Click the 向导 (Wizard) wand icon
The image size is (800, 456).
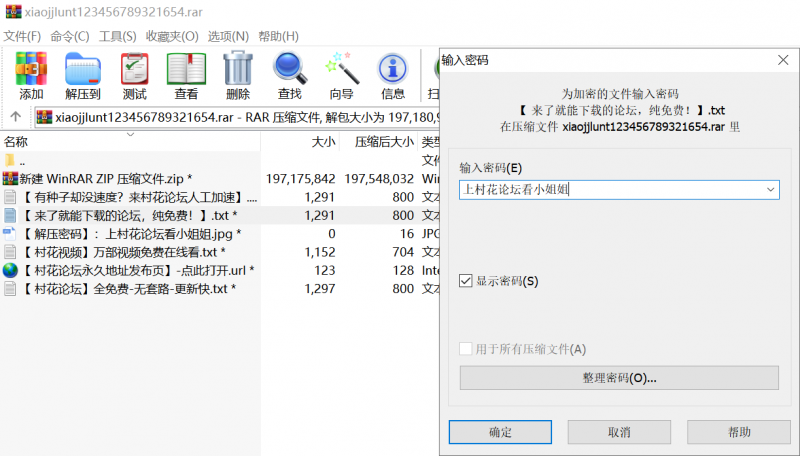click(341, 68)
